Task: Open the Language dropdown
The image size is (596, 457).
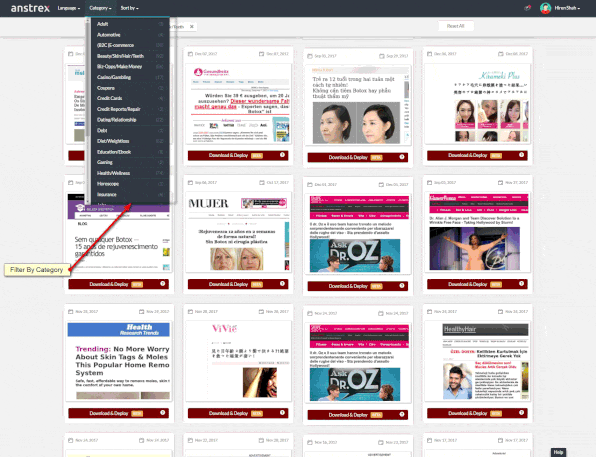Action: pos(69,8)
